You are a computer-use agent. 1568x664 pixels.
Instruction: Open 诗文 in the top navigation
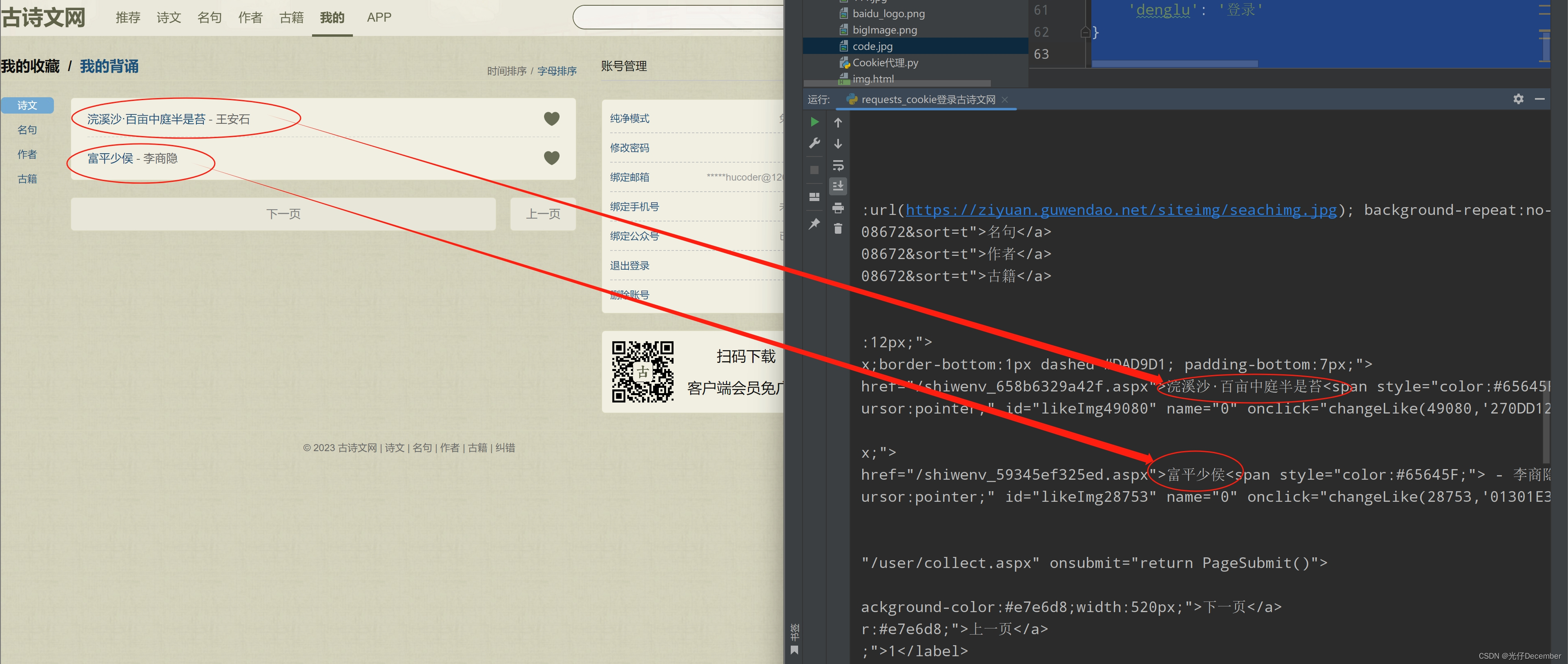[169, 18]
